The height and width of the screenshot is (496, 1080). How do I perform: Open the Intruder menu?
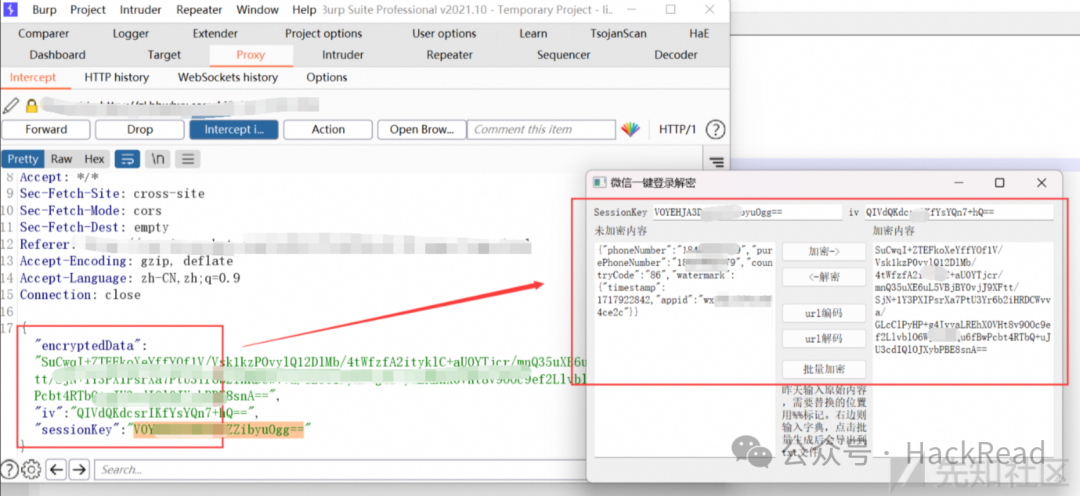141,10
